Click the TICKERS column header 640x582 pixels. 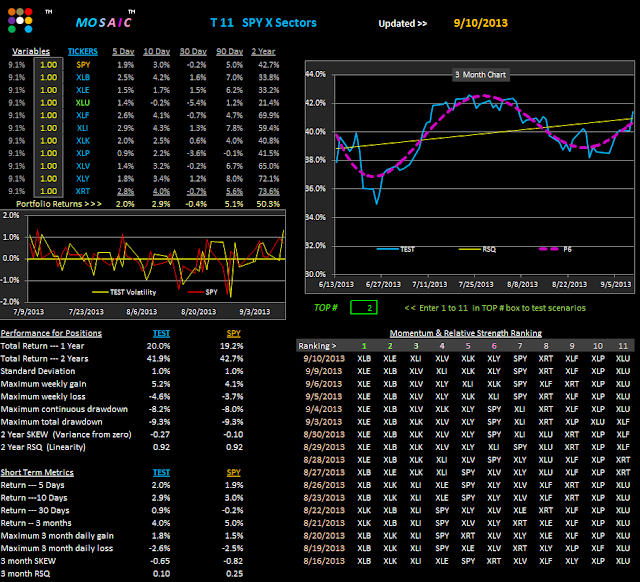click(x=83, y=50)
